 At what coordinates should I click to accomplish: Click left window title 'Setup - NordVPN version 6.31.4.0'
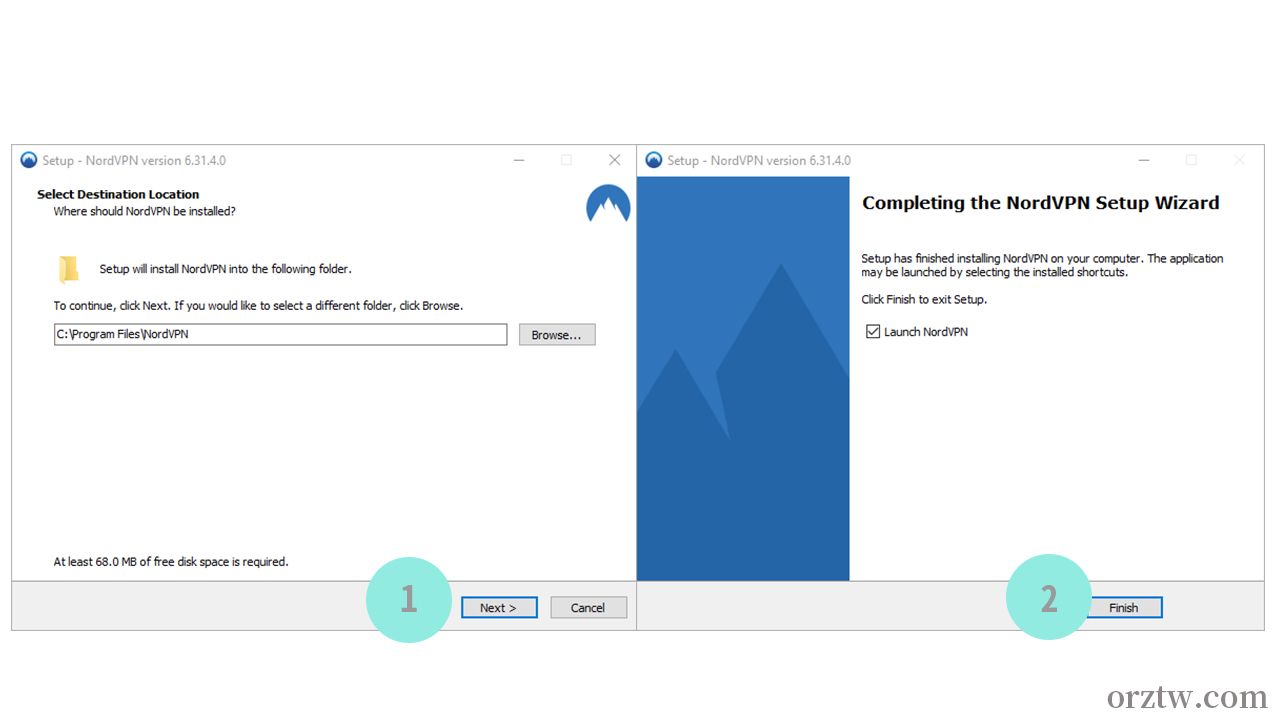click(134, 160)
